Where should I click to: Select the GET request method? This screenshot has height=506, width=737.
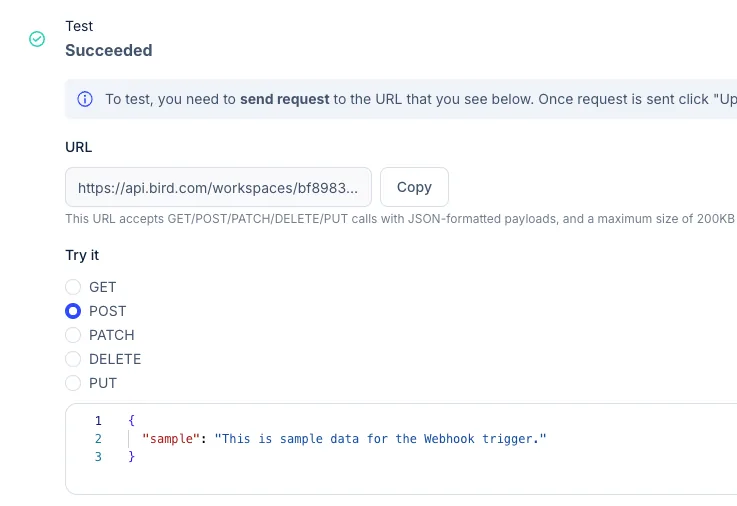point(73,287)
